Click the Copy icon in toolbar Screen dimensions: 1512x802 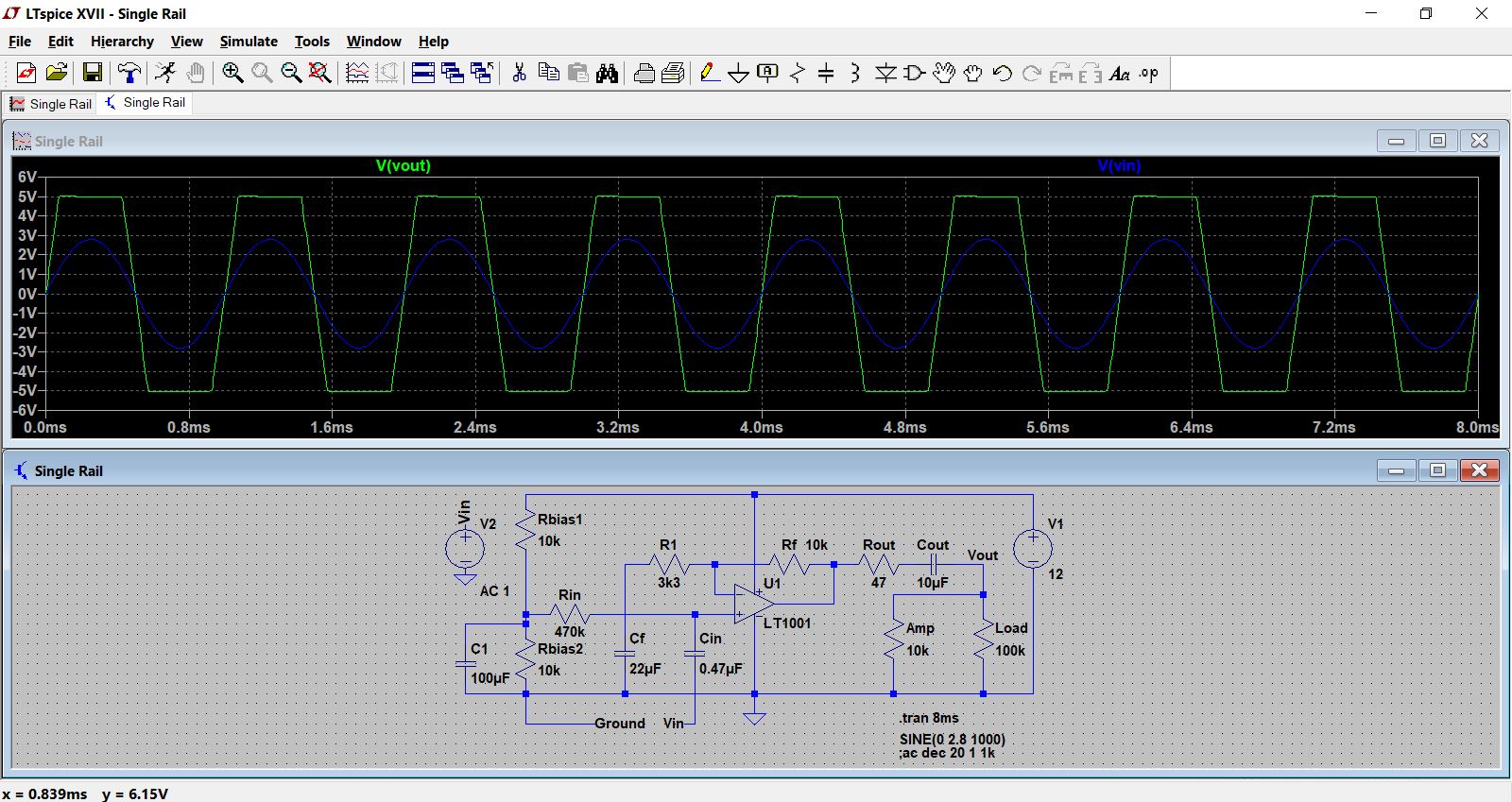coord(548,73)
